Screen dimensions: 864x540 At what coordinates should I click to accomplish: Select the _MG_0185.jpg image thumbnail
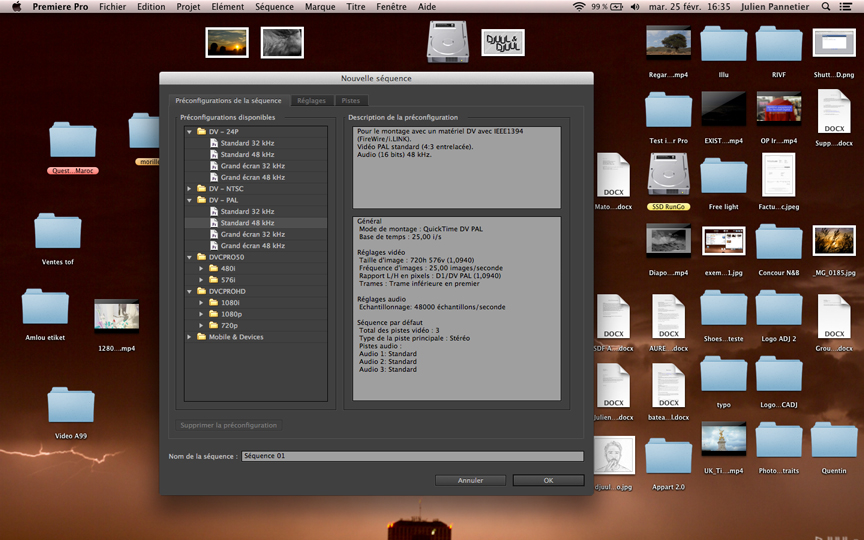(834, 241)
